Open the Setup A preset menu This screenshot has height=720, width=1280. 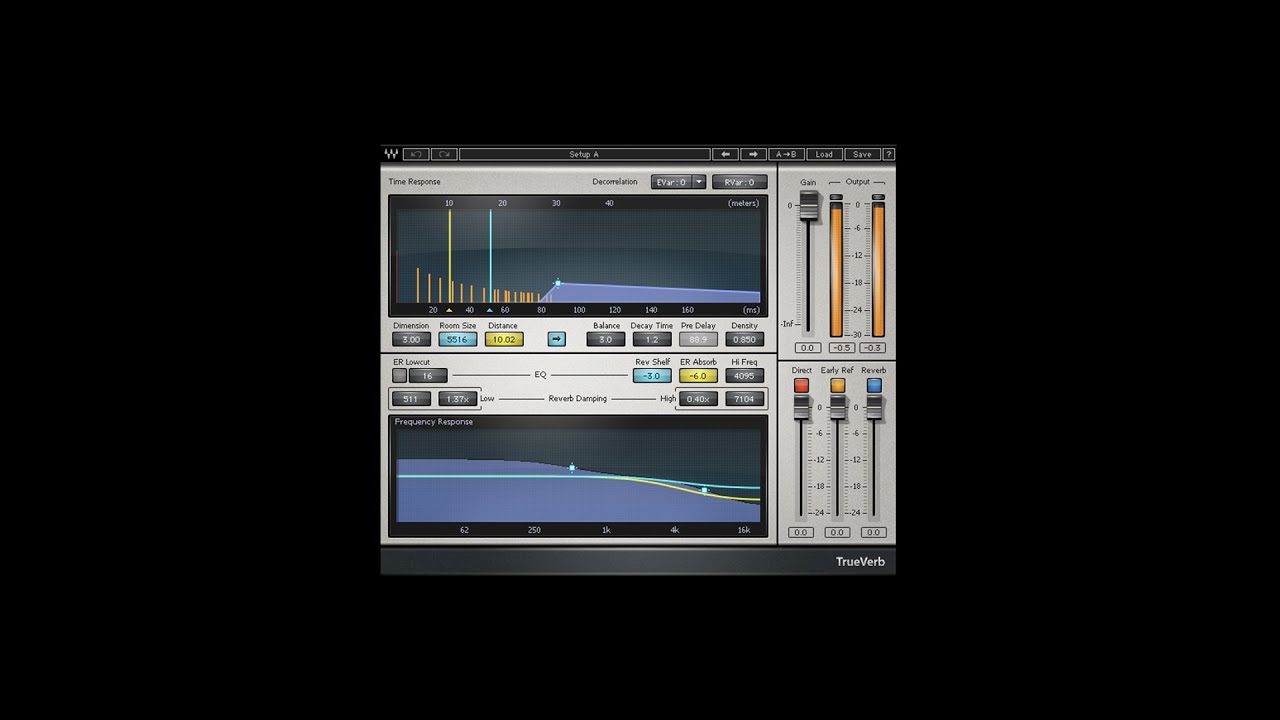click(584, 154)
